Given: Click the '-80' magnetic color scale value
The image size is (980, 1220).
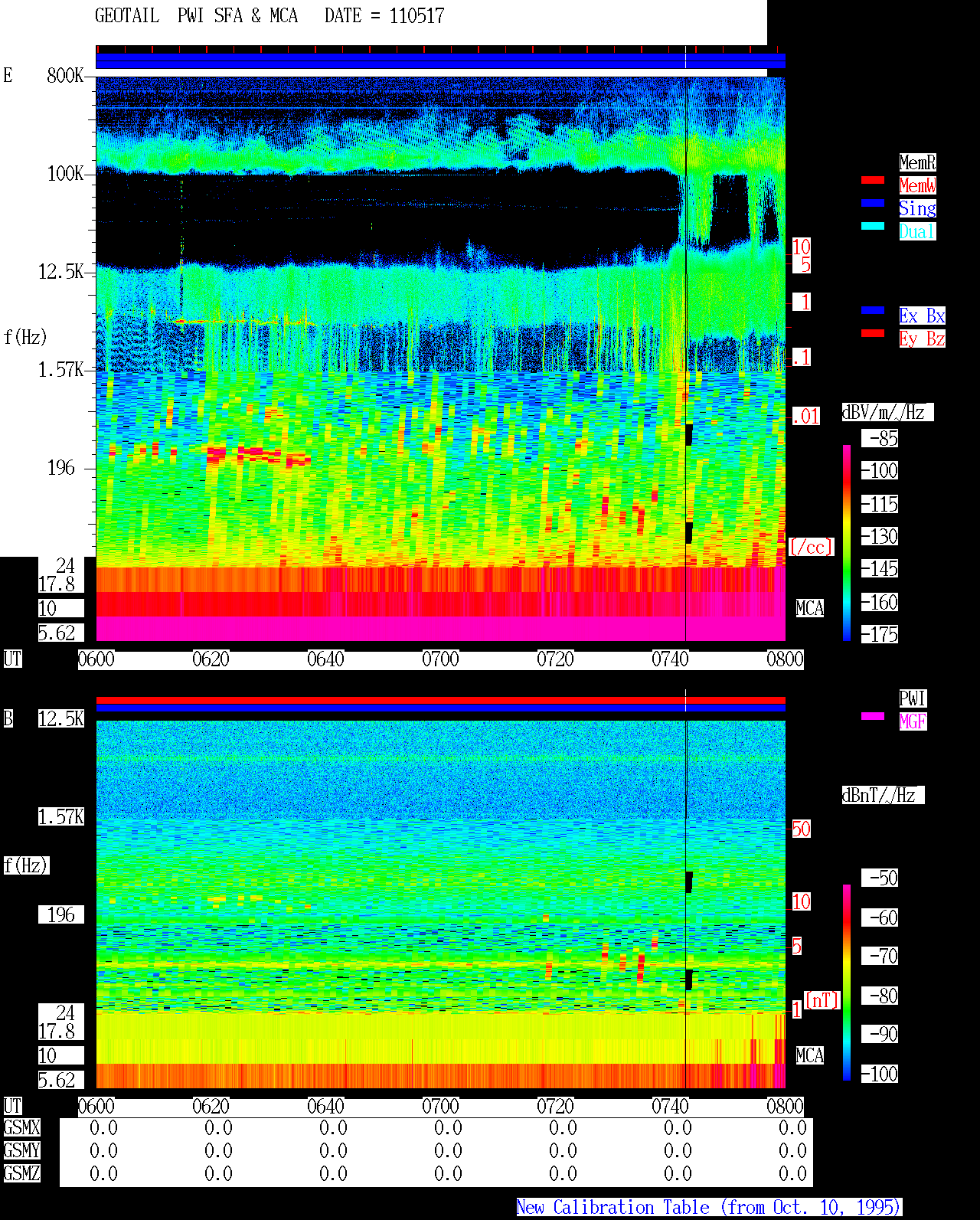Looking at the screenshot, I should click(880, 996).
